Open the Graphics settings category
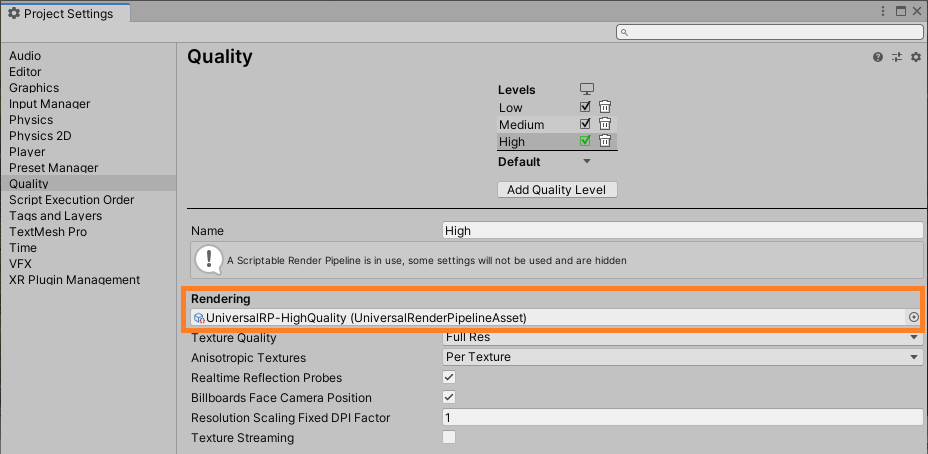Viewport: 928px width, 454px height. pyautogui.click(x=34, y=88)
